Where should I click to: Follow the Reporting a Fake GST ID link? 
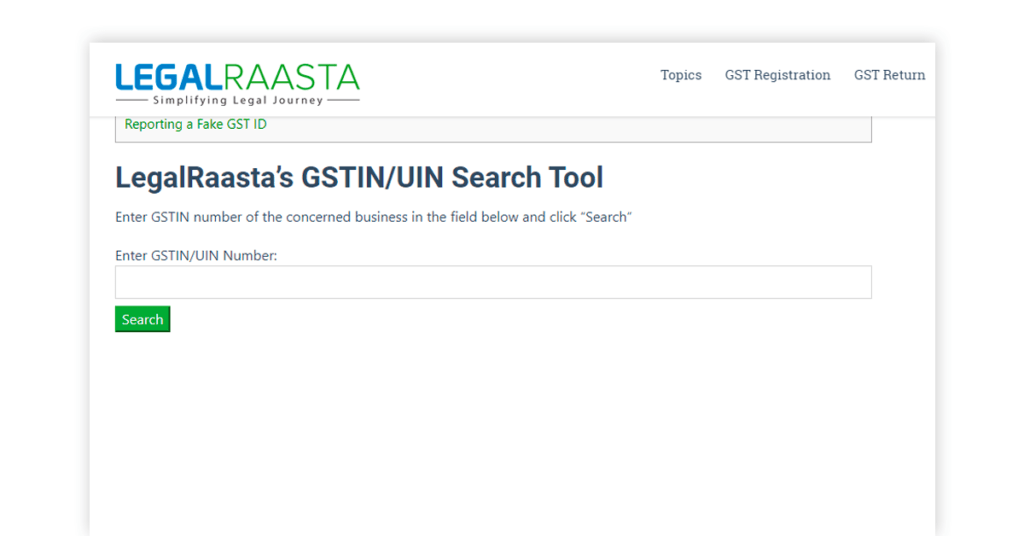click(x=195, y=124)
